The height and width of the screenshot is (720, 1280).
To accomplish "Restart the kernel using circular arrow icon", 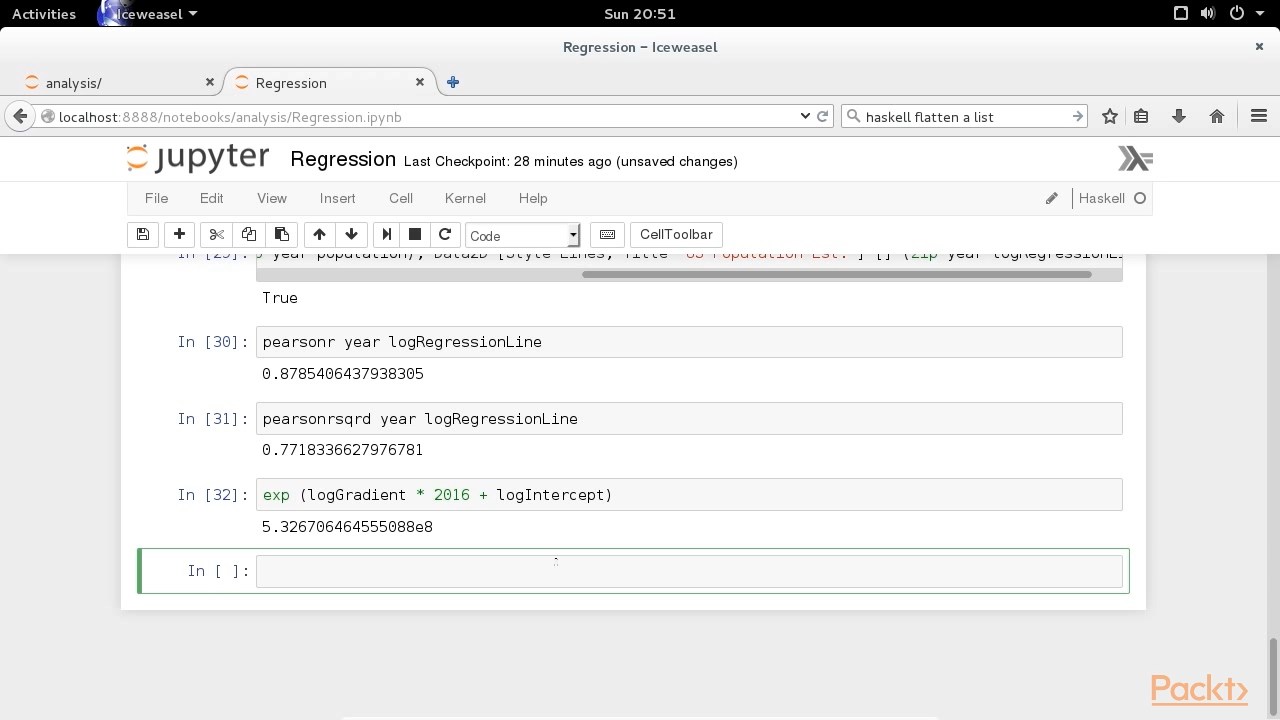I will click(x=445, y=234).
